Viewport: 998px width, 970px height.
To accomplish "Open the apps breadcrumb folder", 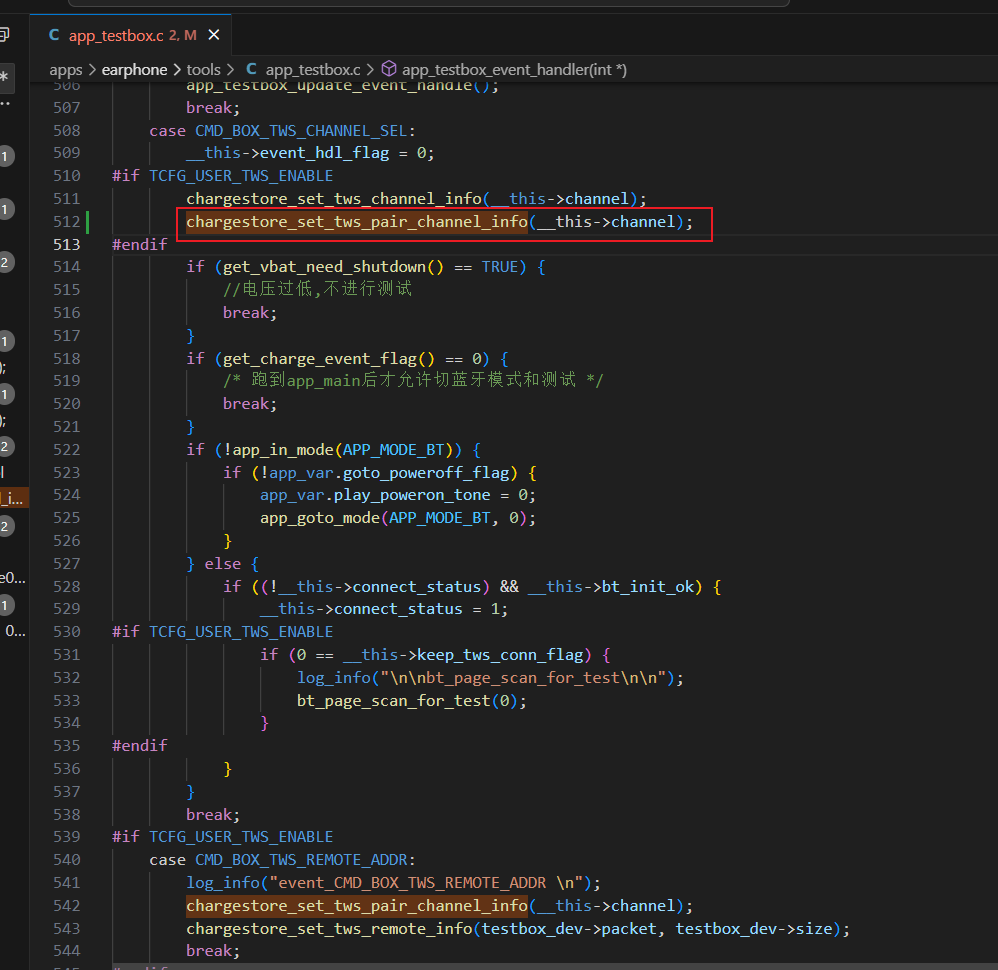I will [x=66, y=69].
